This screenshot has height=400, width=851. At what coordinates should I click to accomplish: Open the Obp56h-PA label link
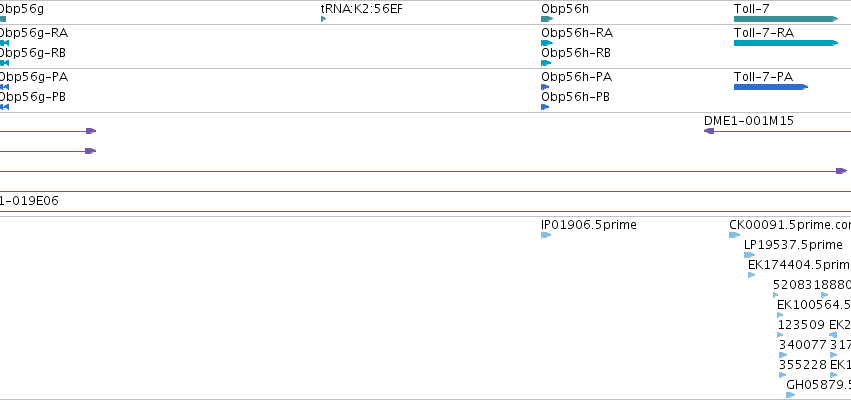tap(576, 77)
